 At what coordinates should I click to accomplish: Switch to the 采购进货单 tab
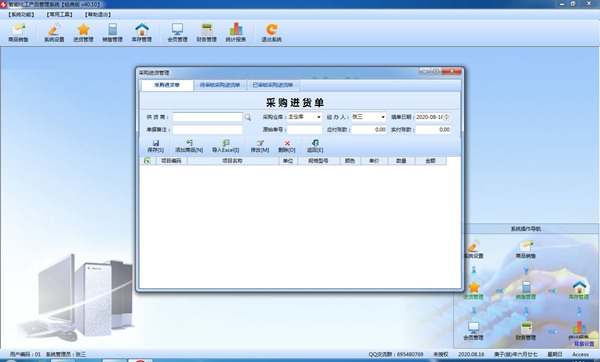coord(167,85)
